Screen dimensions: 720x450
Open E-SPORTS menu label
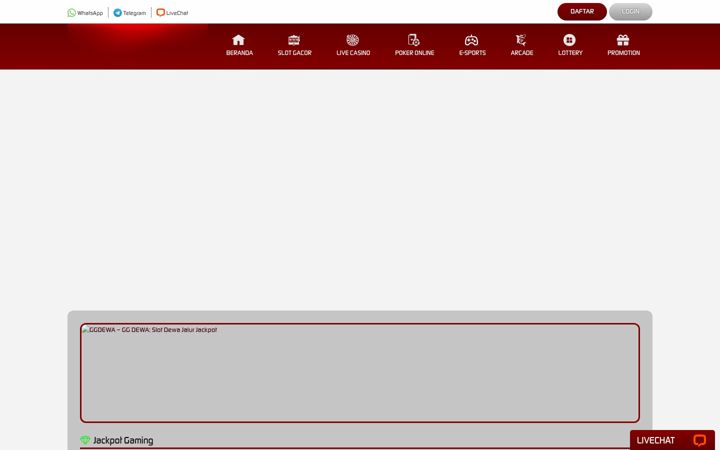click(472, 53)
